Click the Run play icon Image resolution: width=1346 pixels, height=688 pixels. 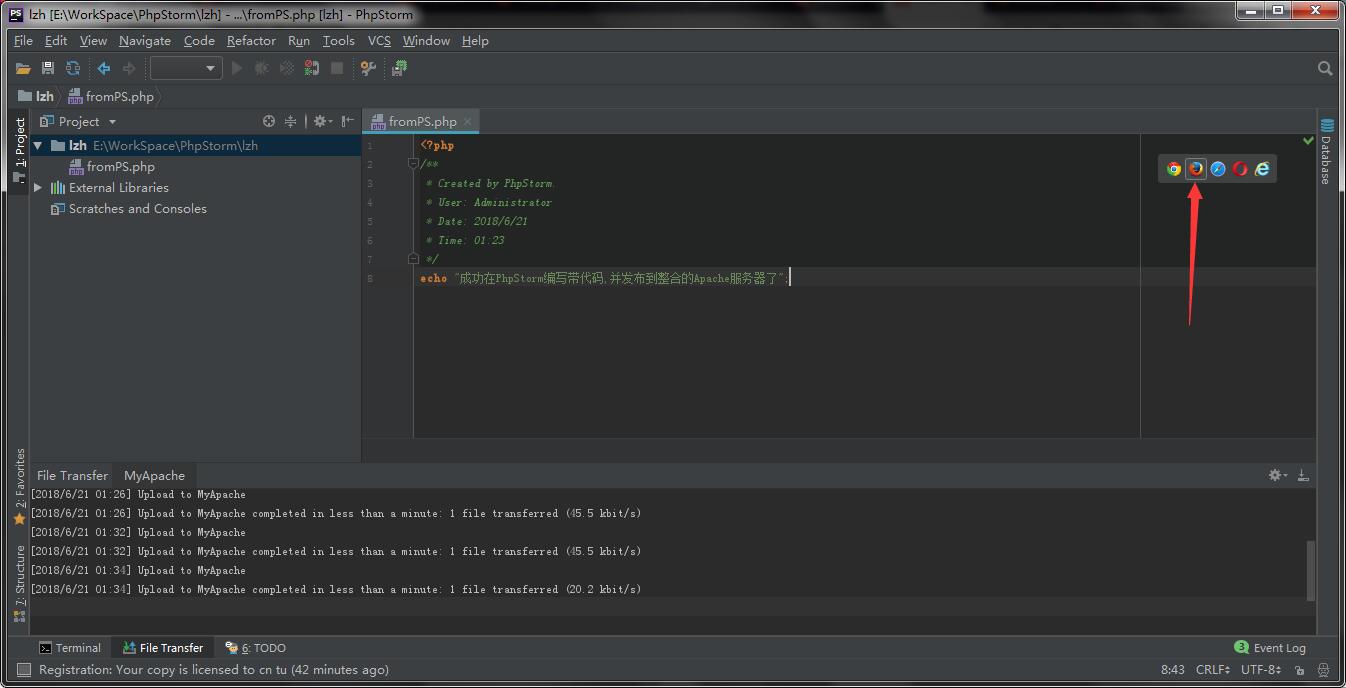pyautogui.click(x=237, y=68)
